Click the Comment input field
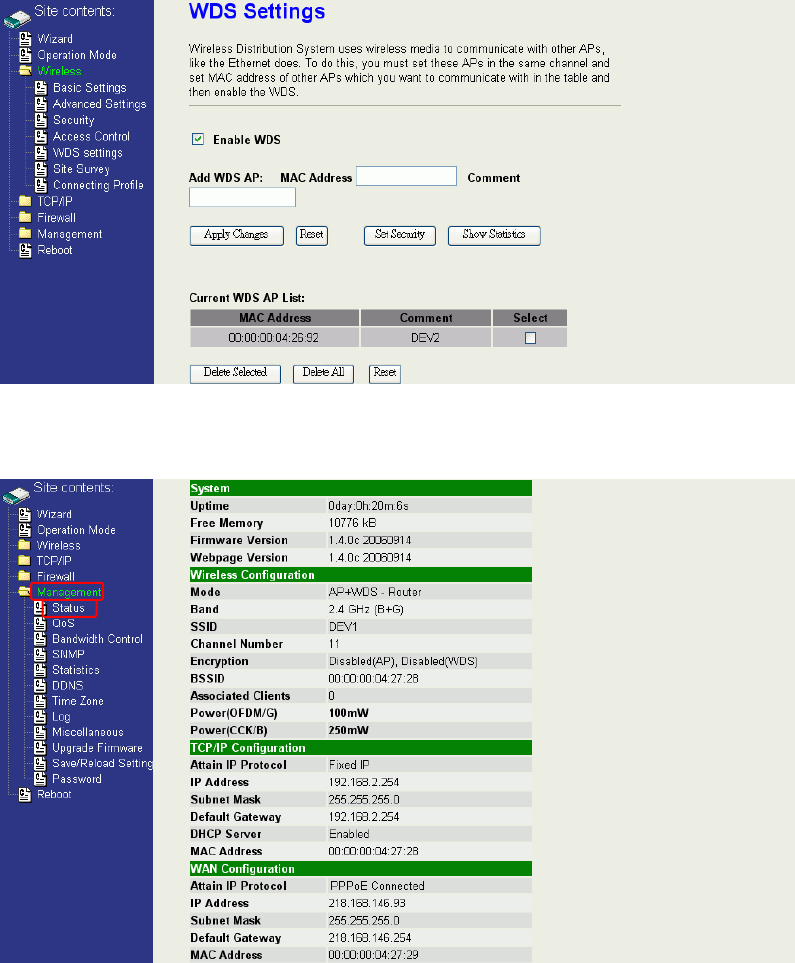 coord(242,197)
